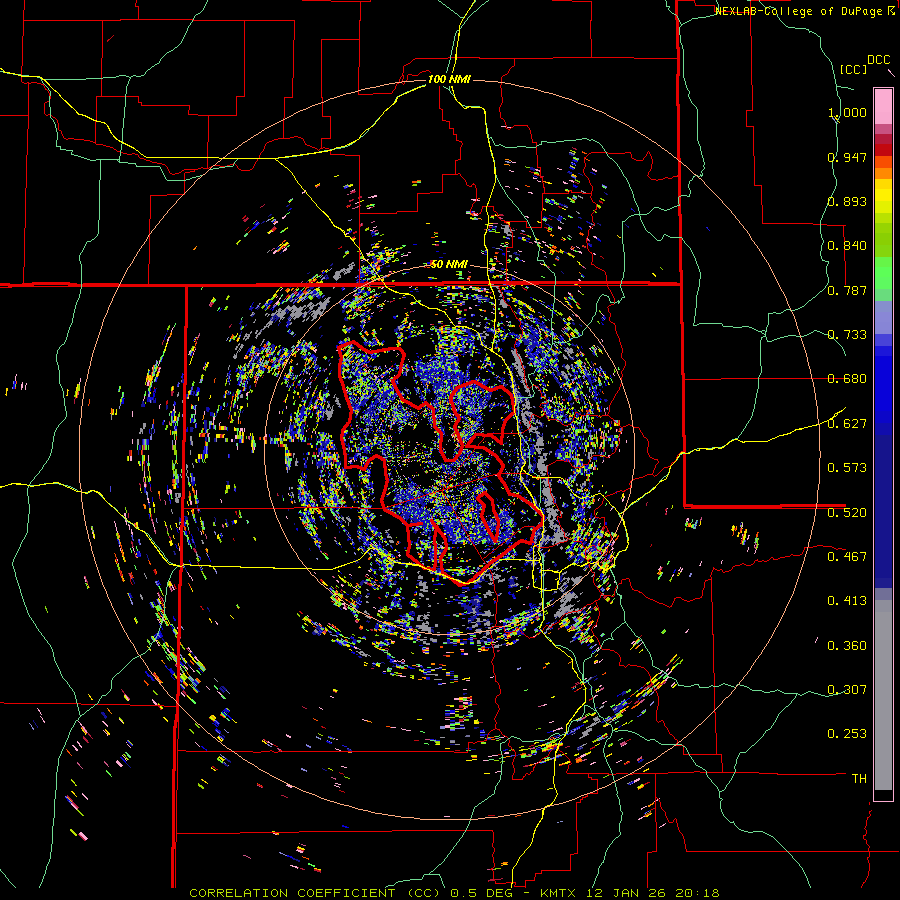Image resolution: width=900 pixels, height=900 pixels.
Task: Click the bright green segment of the color bar
Action: click(x=883, y=273)
